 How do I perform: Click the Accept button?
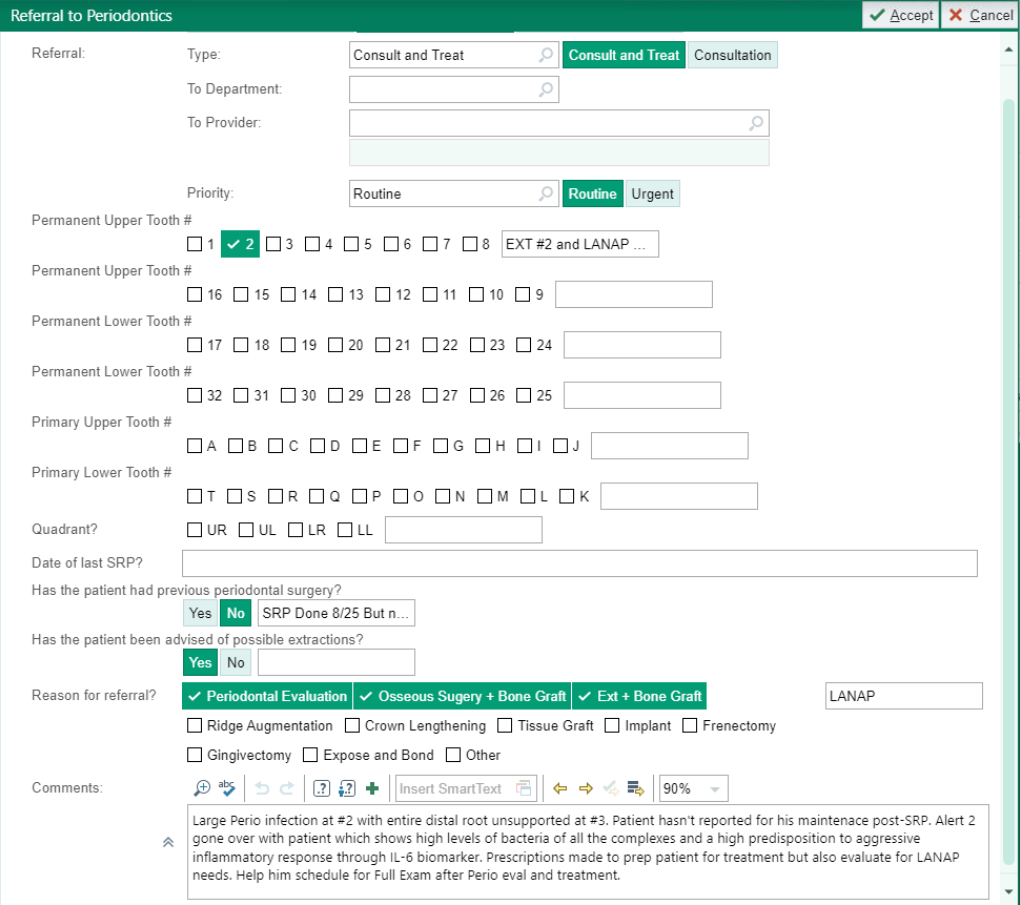click(x=901, y=15)
